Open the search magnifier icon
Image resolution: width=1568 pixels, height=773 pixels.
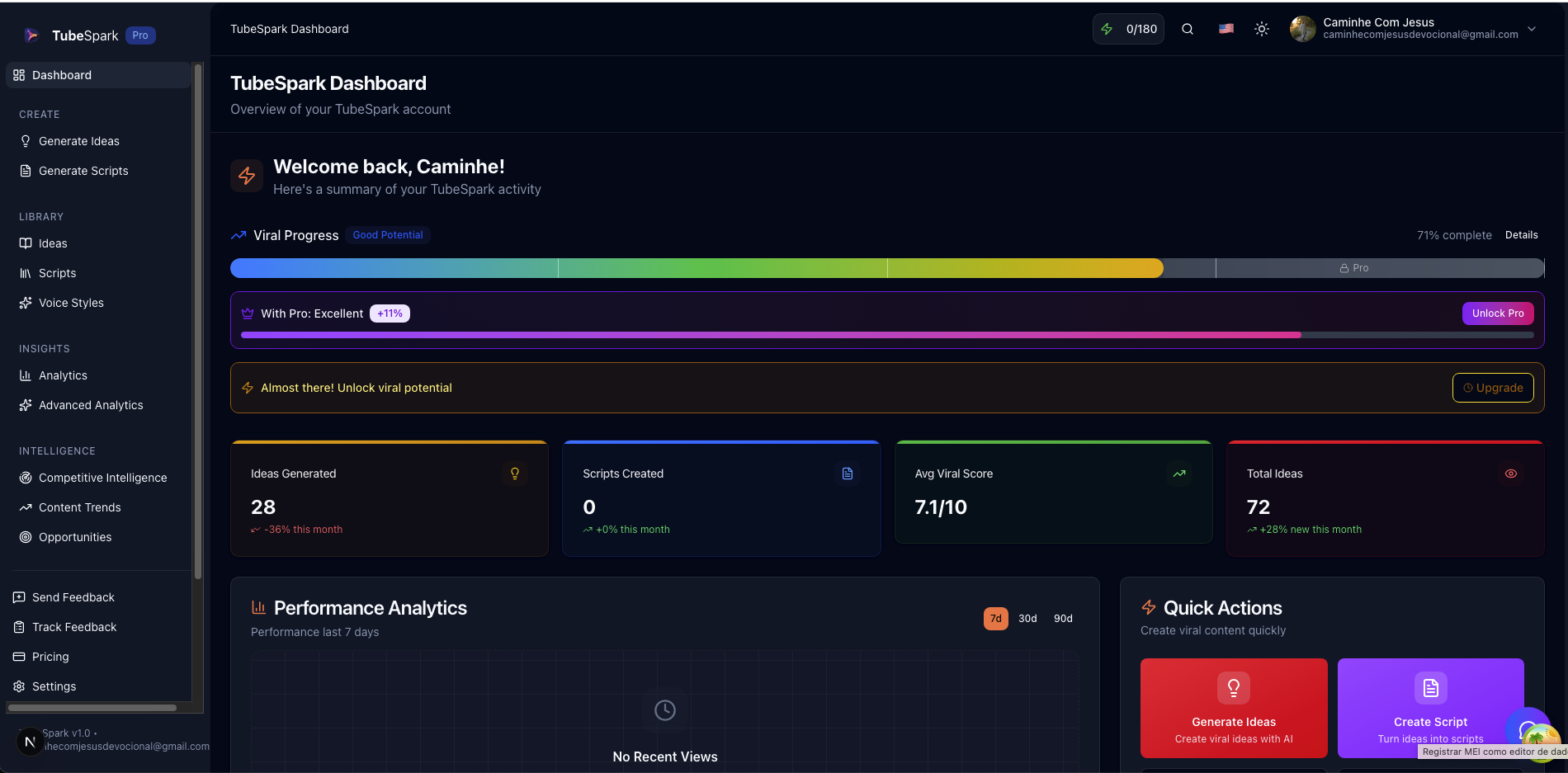coord(1188,29)
